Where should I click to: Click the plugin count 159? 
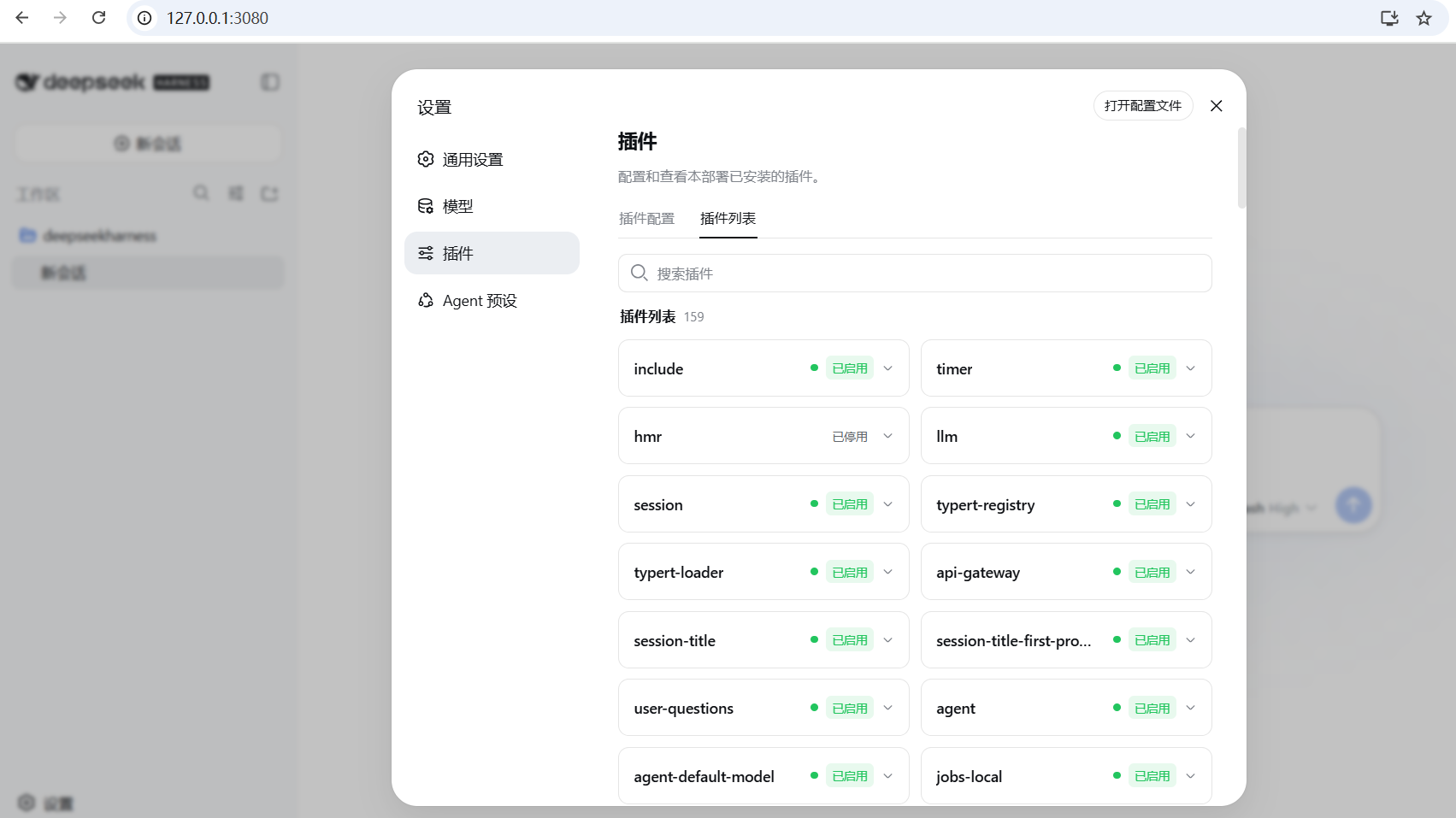tap(693, 317)
